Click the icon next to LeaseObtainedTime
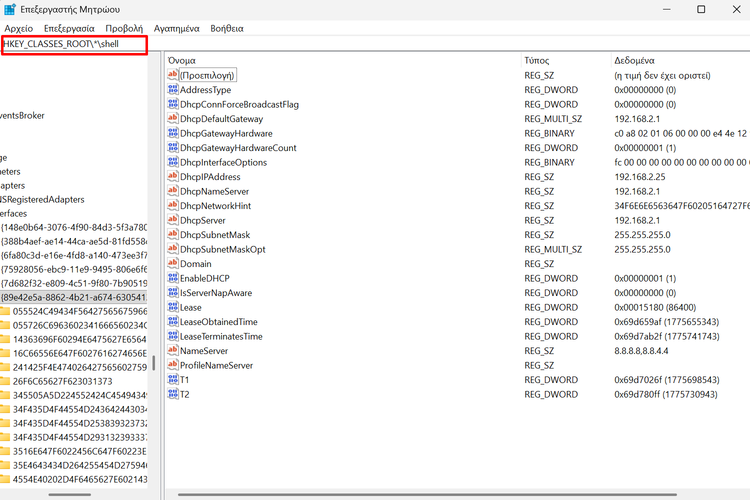 (173, 322)
